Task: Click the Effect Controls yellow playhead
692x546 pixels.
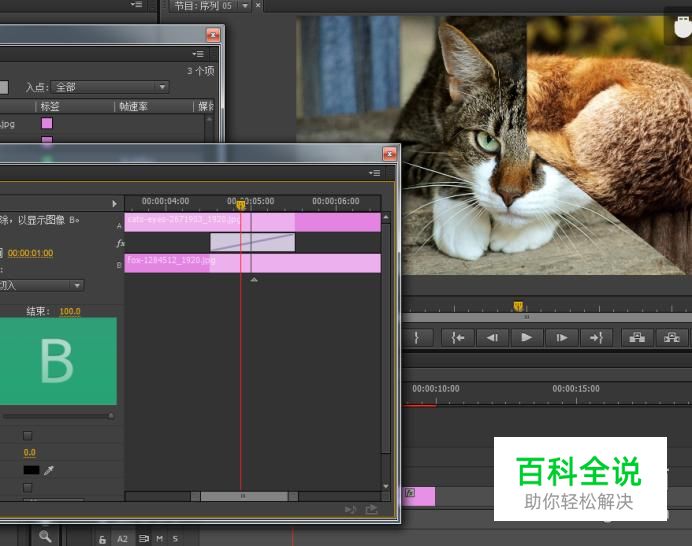Action: click(241, 205)
